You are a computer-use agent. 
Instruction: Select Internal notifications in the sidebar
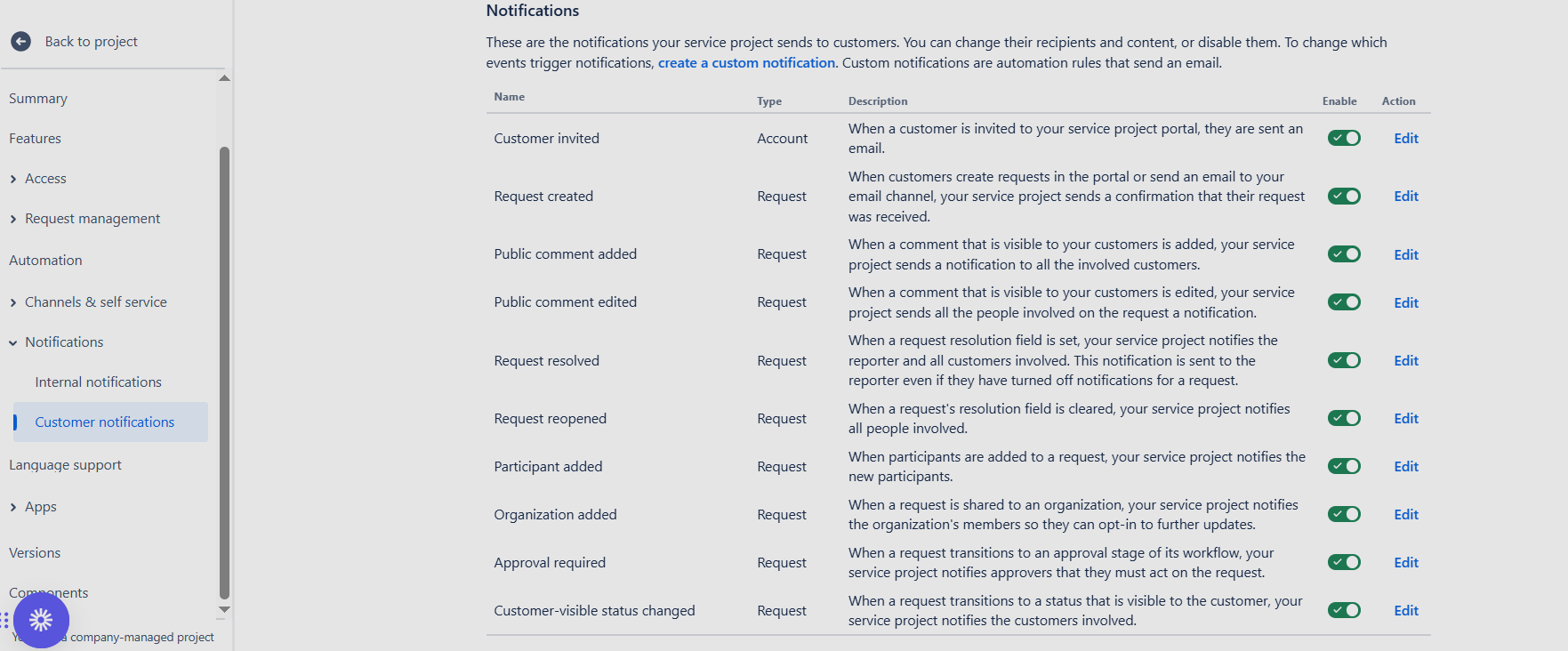click(x=98, y=382)
